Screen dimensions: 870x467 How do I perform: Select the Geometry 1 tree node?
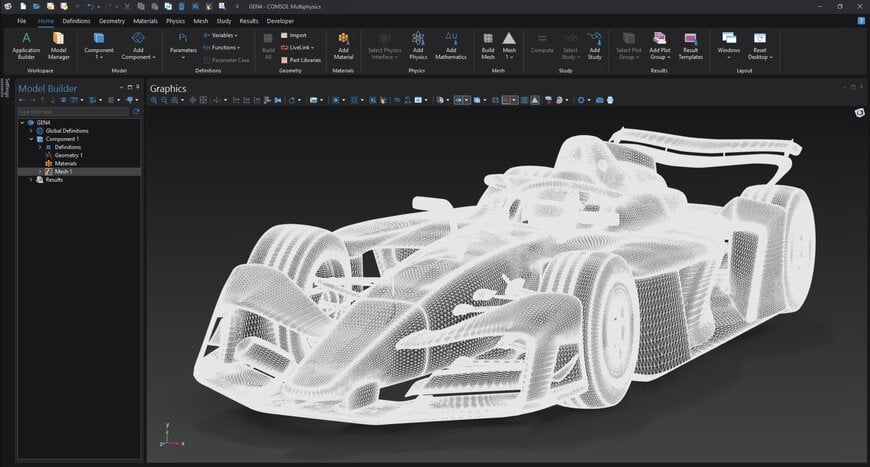[68, 155]
